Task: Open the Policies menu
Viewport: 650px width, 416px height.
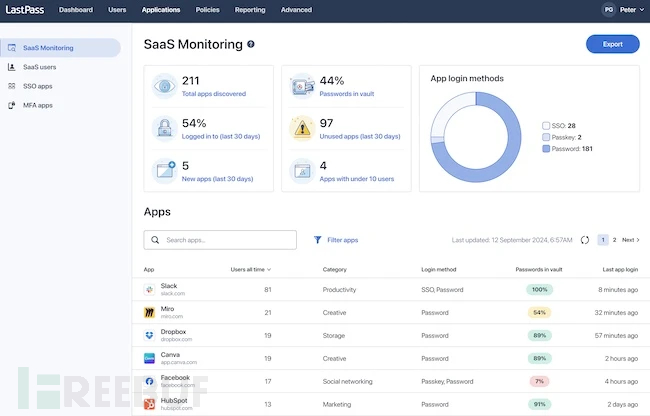Action: 208,10
